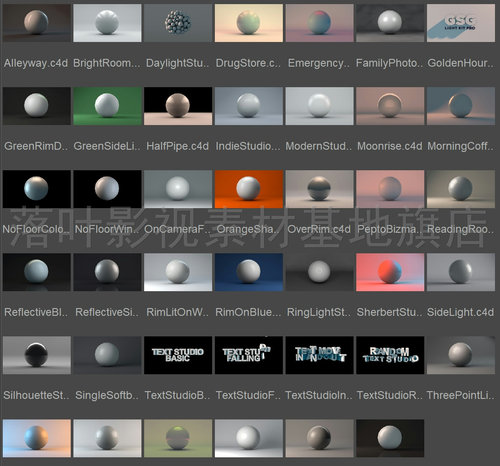Screen dimensions: 500x466
Task: Select the RimLitOnW.. preset thumbnail
Action: (x=178, y=272)
